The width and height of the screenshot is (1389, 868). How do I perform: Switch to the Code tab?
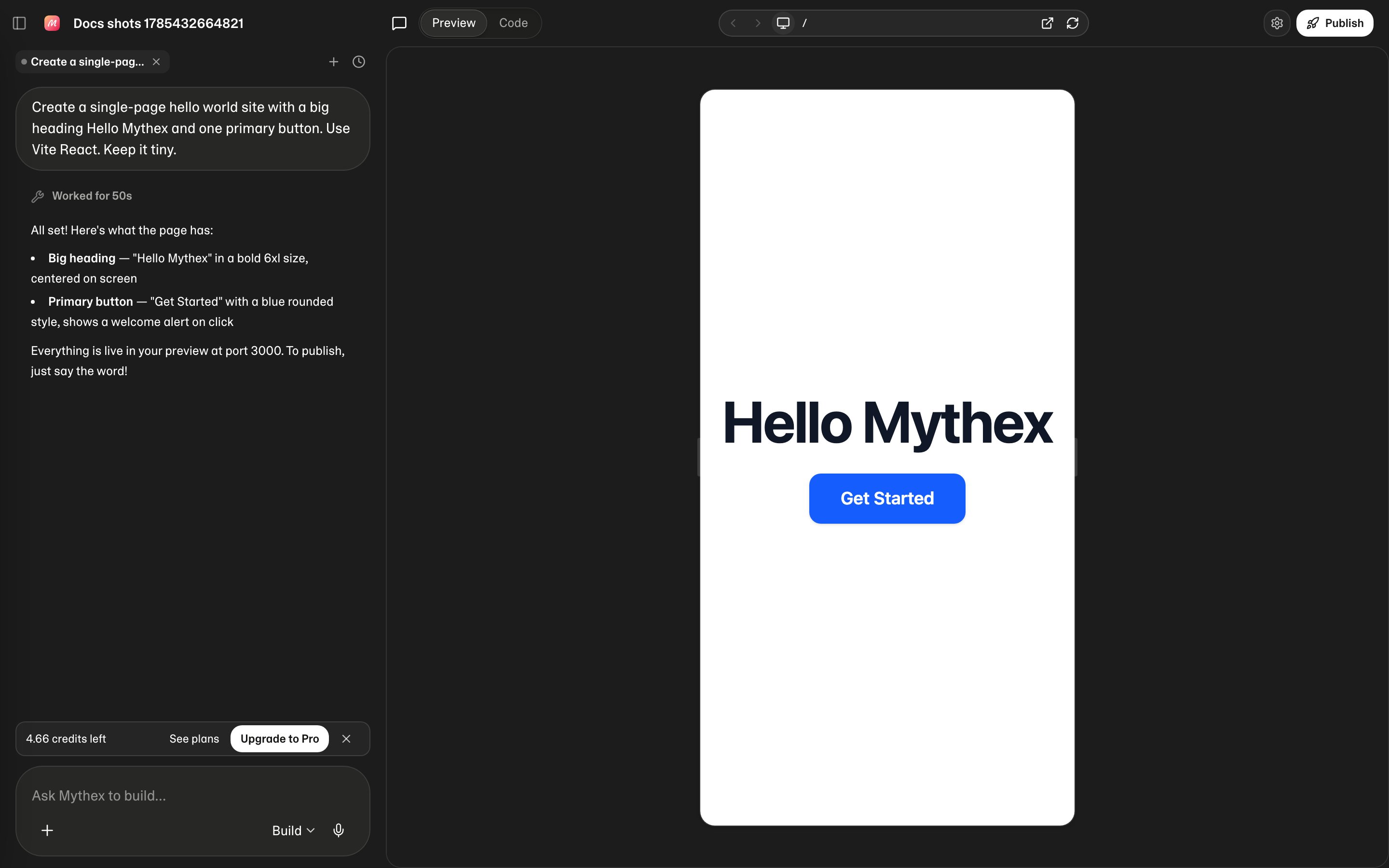pos(513,23)
